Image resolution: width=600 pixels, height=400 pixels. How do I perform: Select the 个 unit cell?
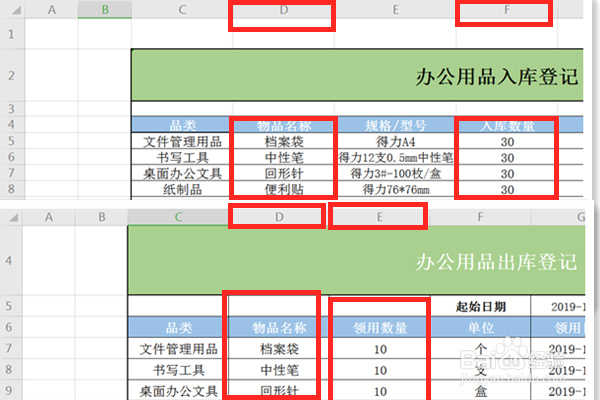(x=480, y=348)
